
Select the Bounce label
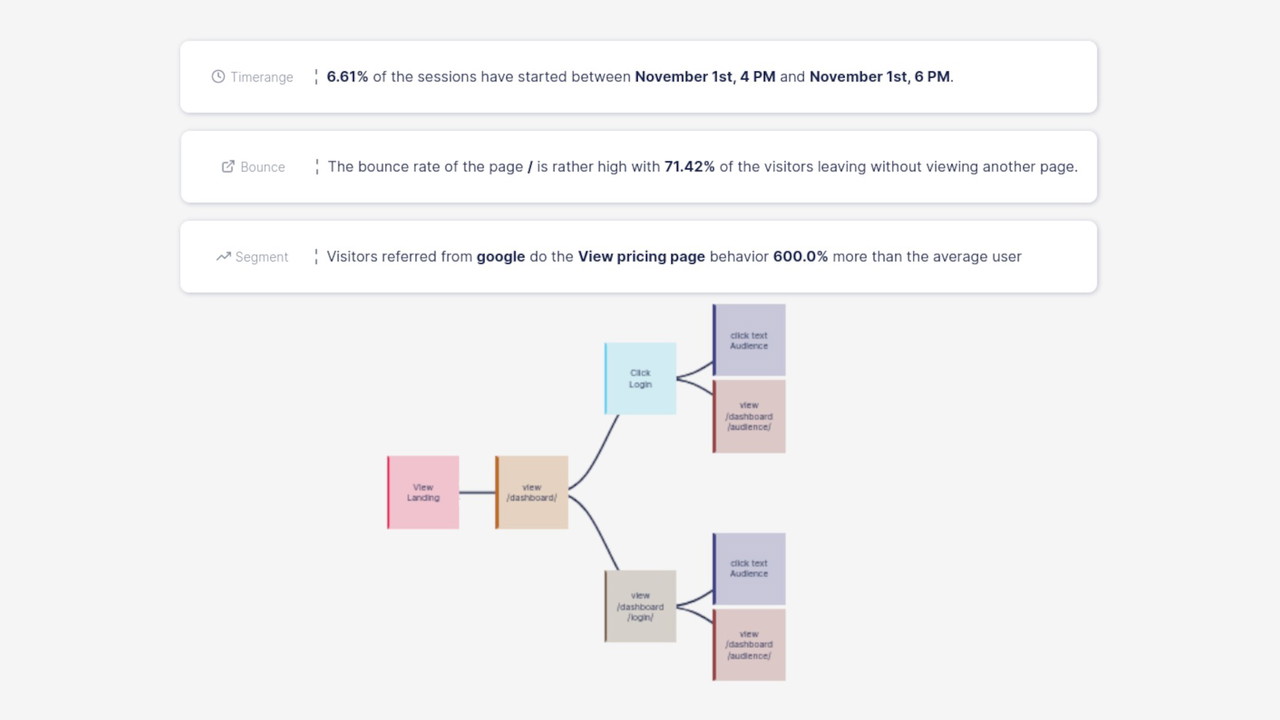pyautogui.click(x=263, y=167)
